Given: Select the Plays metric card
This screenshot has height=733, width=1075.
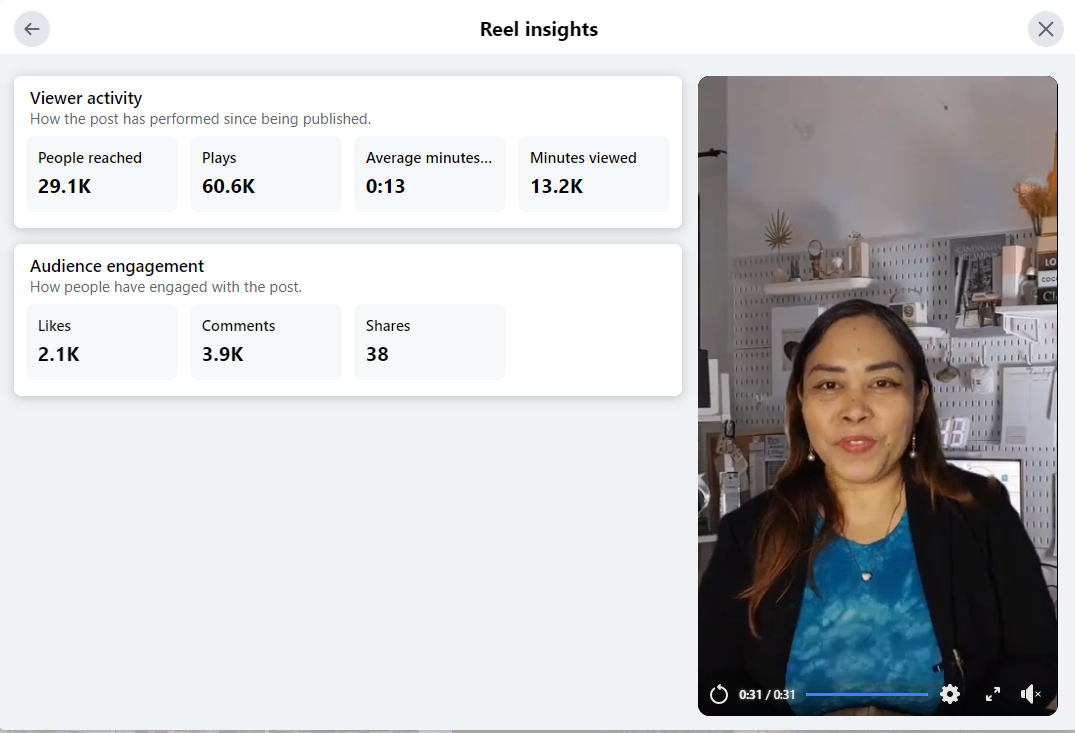Looking at the screenshot, I should [x=266, y=173].
